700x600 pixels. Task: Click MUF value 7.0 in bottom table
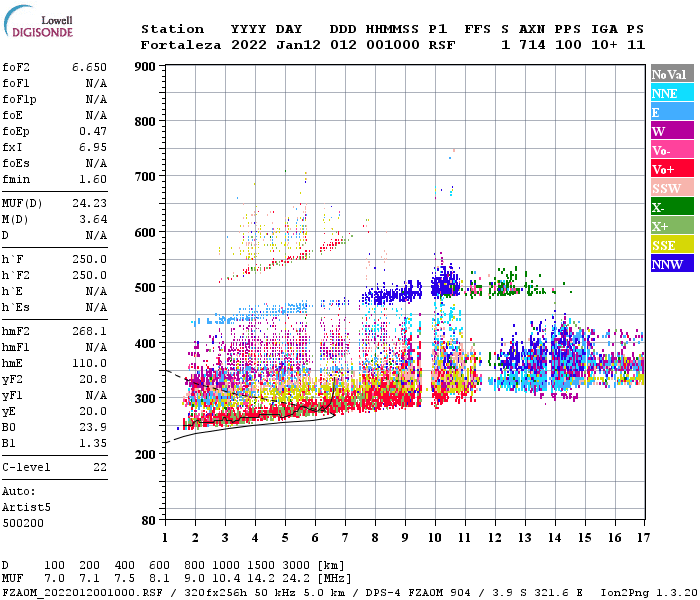click(54, 579)
